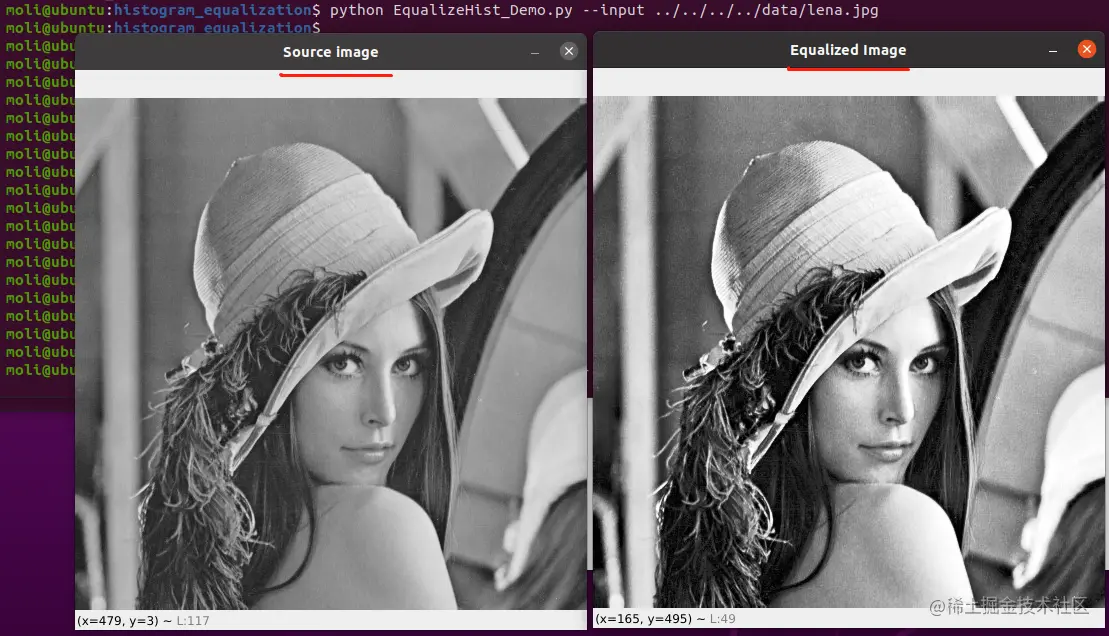
Task: Minimize the Equalized Image window
Action: point(1053,51)
